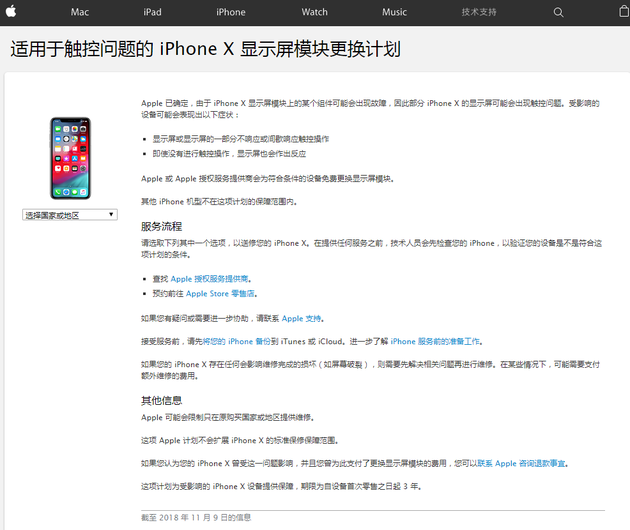Screen dimensions: 630x530
Task: Click the 其他信息 heading
Action: pyautogui.click(x=162, y=401)
